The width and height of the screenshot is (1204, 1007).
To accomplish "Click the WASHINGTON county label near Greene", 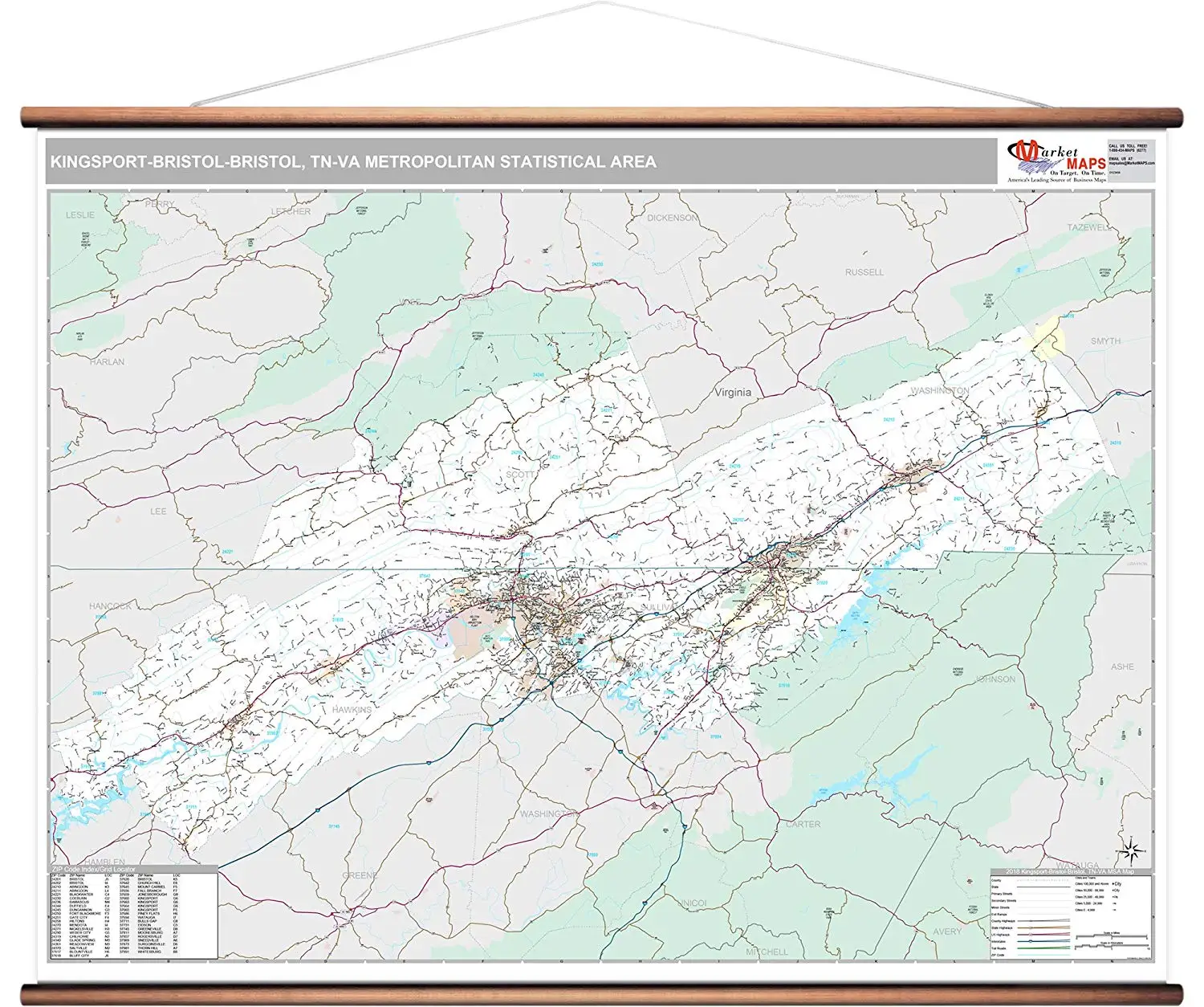I will (x=548, y=813).
